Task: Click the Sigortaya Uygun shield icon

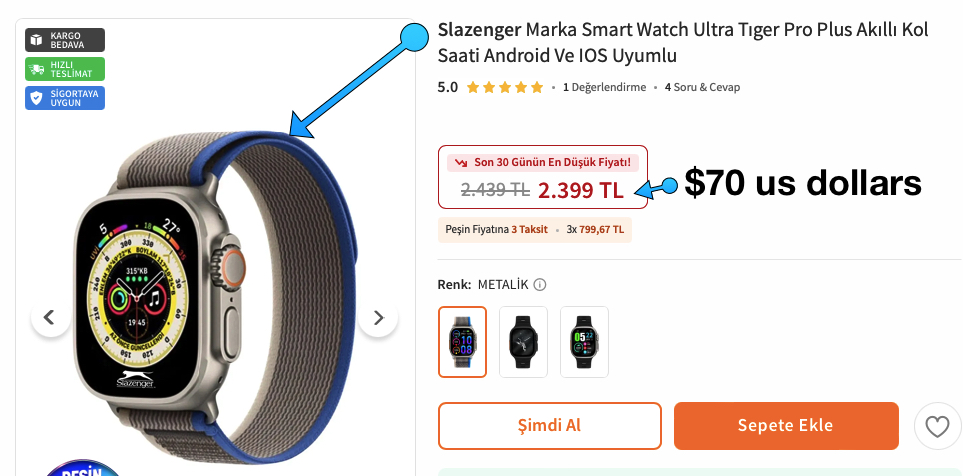Action: 37,98
